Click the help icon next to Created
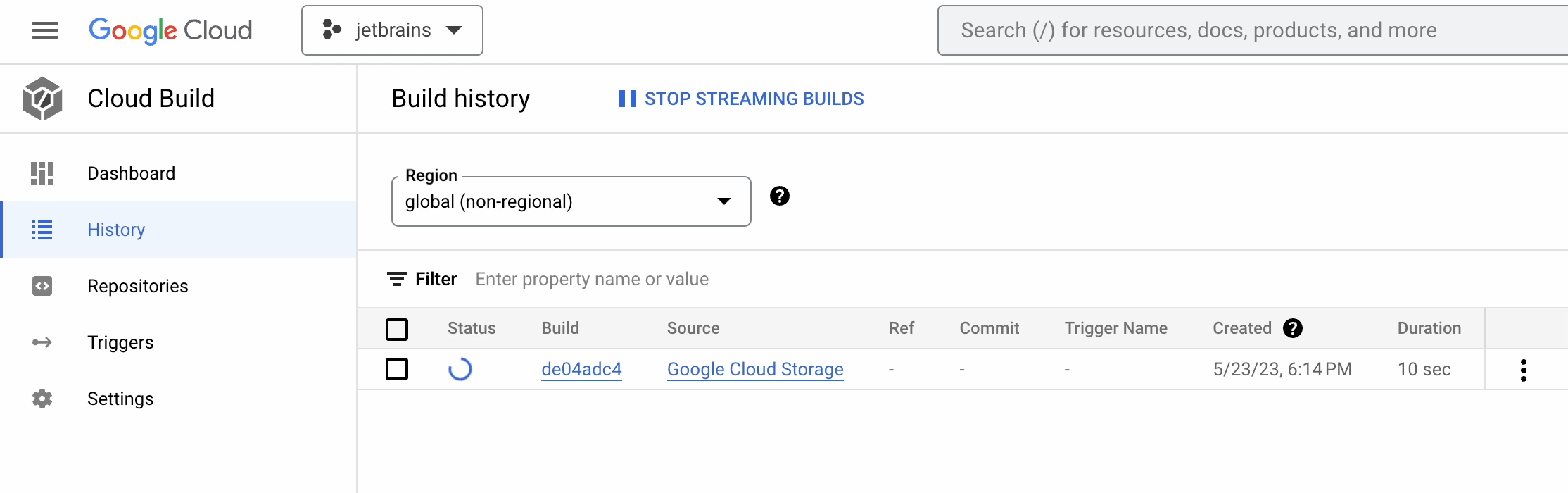Image resolution: width=1568 pixels, height=493 pixels. tap(1292, 328)
